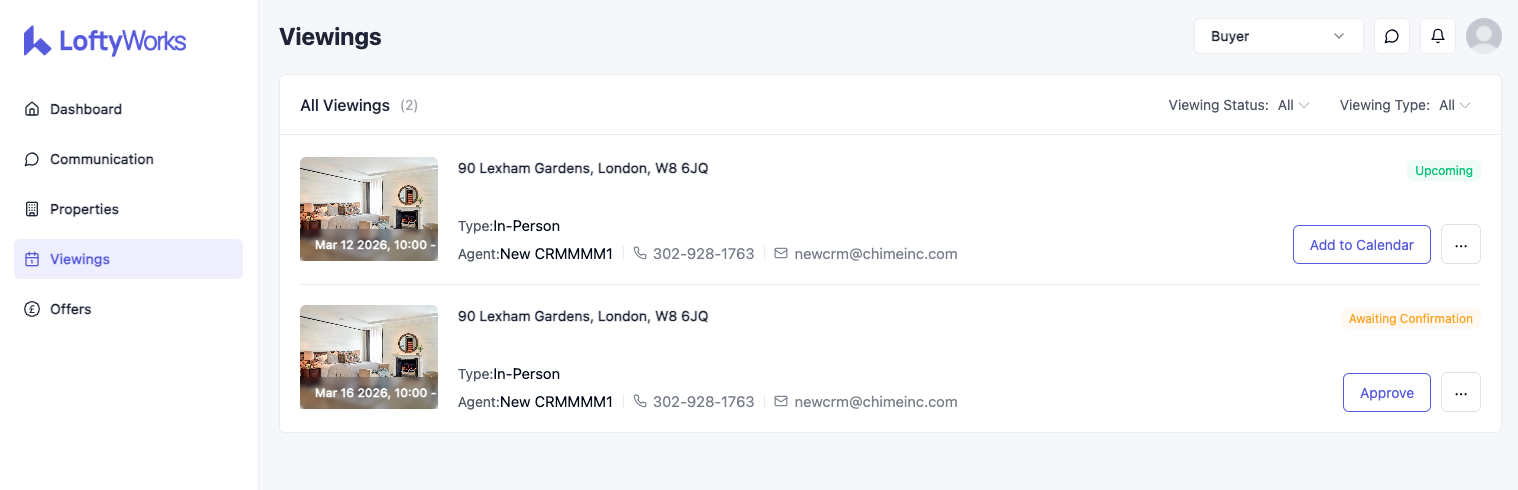Expand the Viewing Status filter
This screenshot has width=1518, height=490.
coord(1293,105)
